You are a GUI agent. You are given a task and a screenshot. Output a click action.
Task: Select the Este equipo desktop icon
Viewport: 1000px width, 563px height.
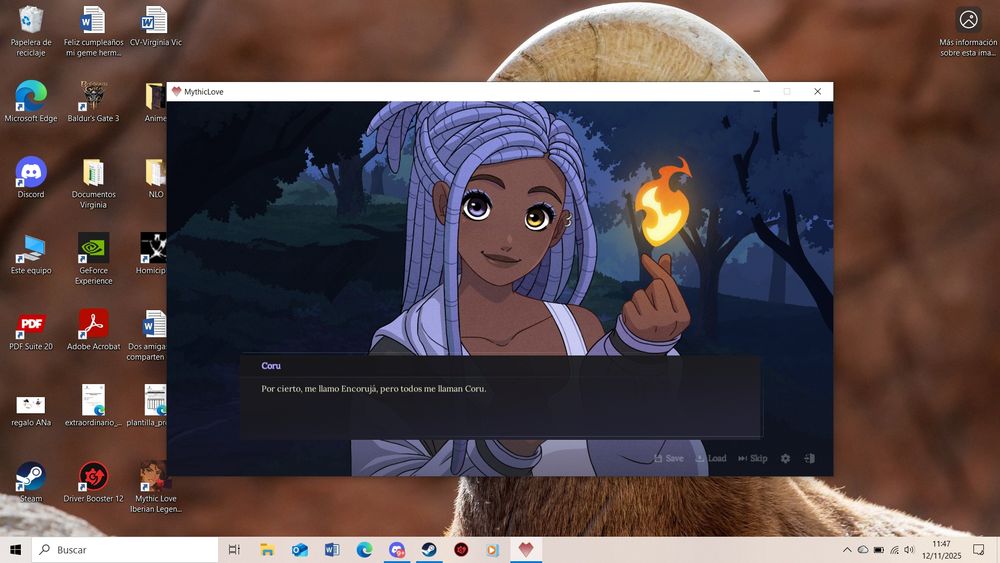(31, 254)
